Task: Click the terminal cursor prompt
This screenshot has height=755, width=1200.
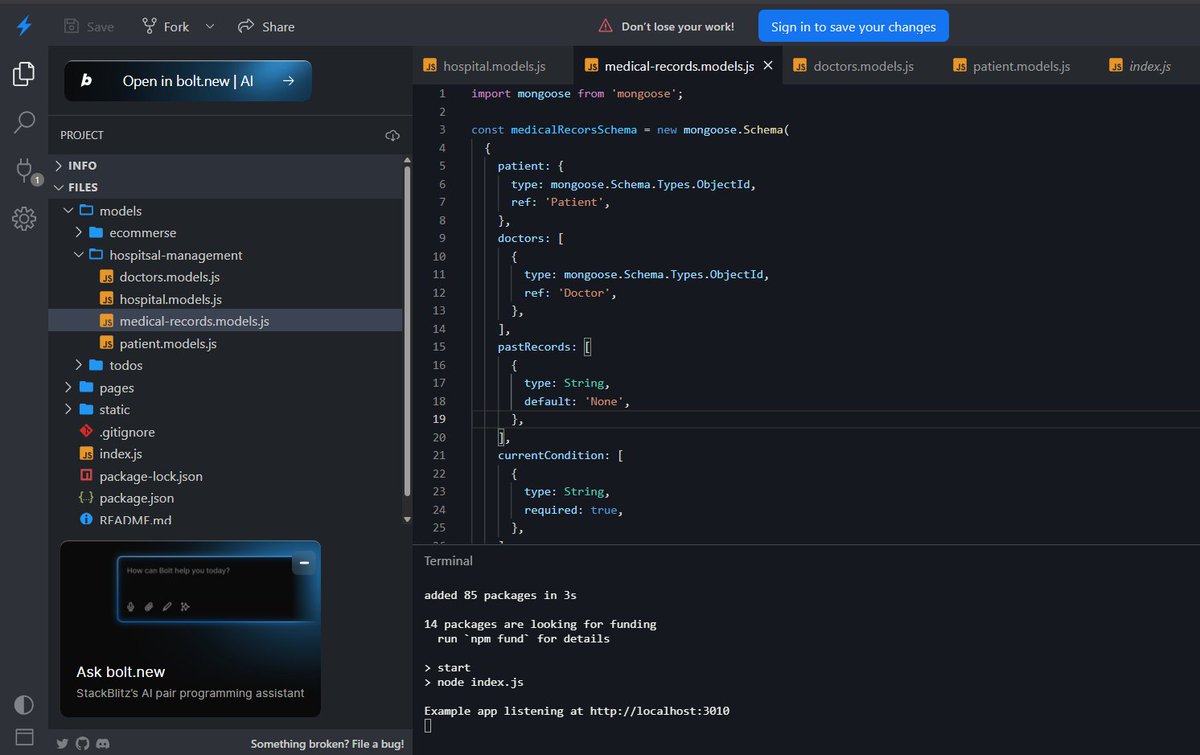Action: pos(428,726)
